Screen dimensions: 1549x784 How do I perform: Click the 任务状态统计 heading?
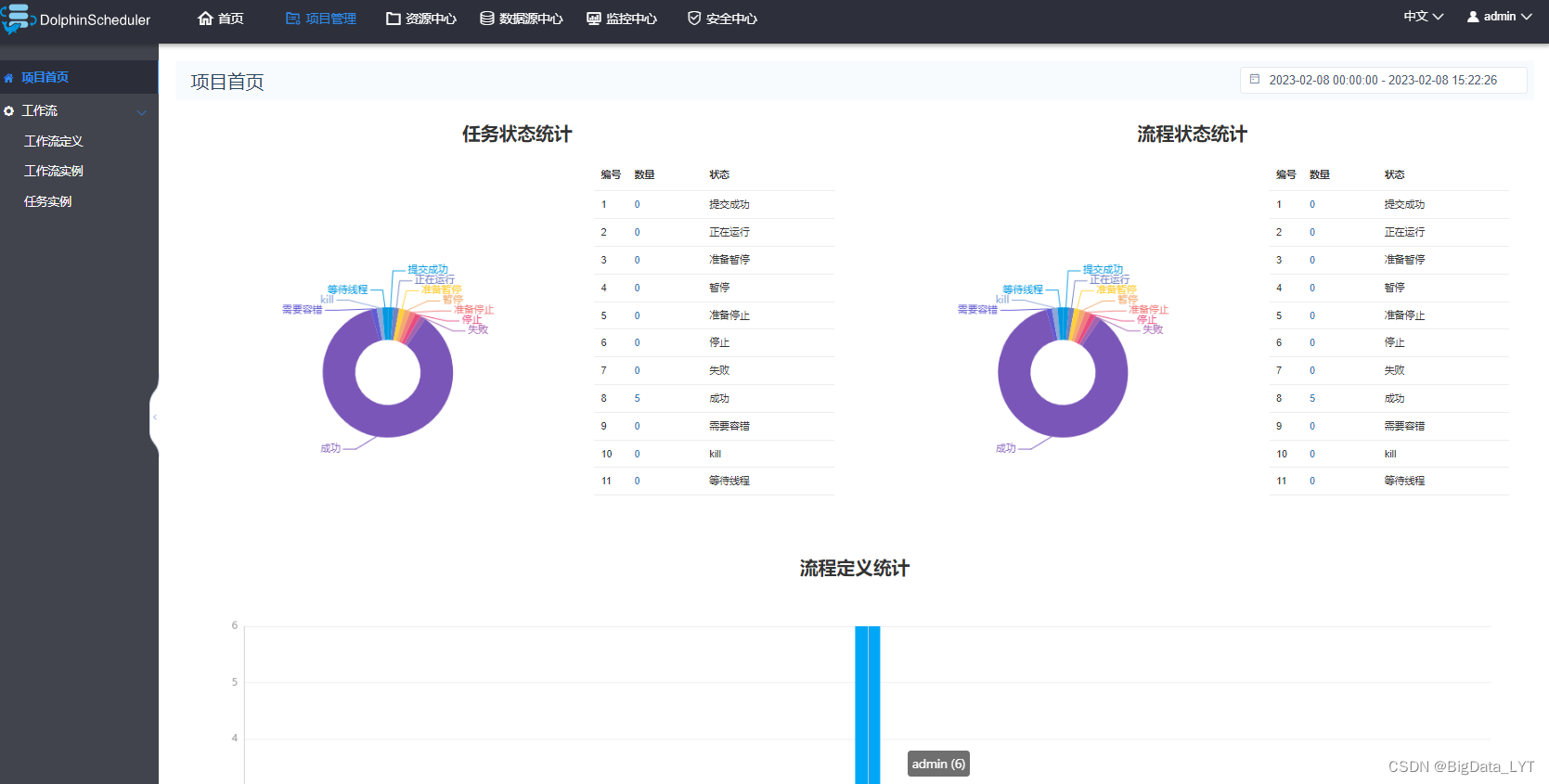pyautogui.click(x=517, y=135)
